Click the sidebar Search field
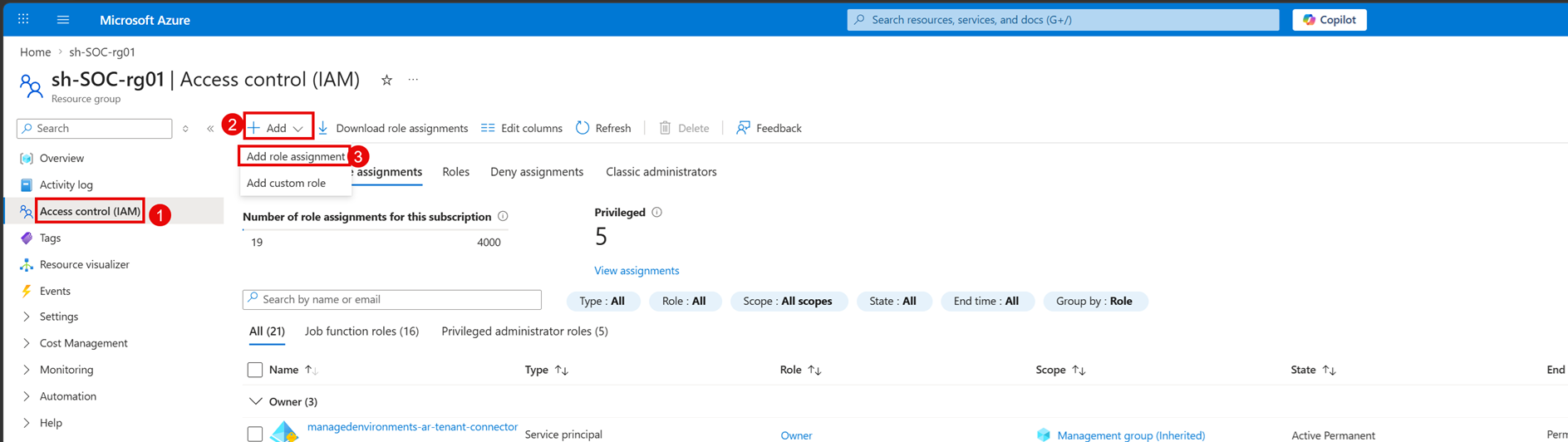 (x=95, y=128)
